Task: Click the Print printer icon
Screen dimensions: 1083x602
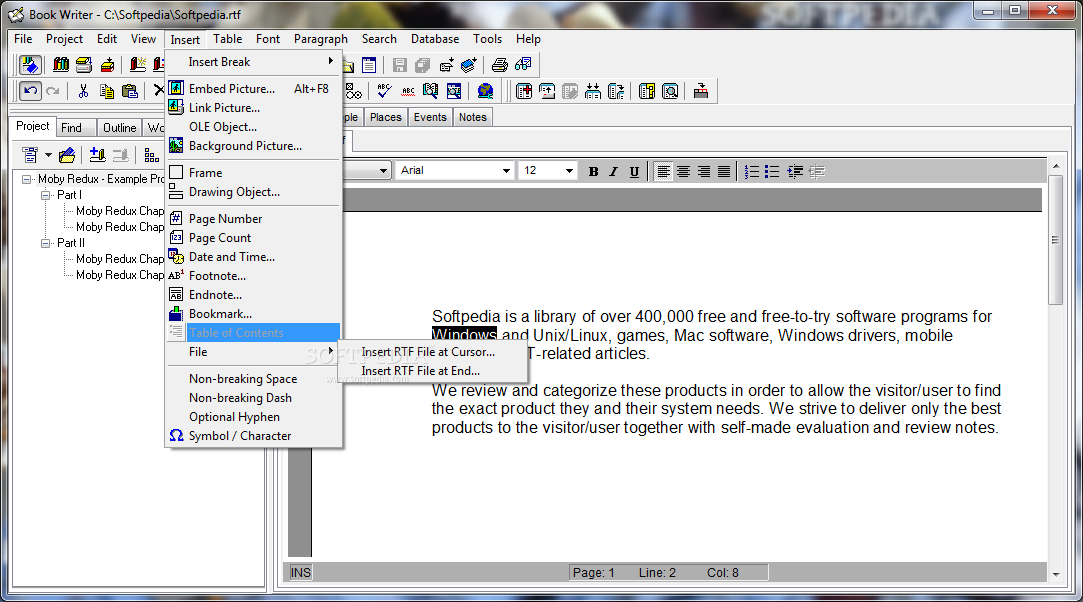Action: click(499, 65)
